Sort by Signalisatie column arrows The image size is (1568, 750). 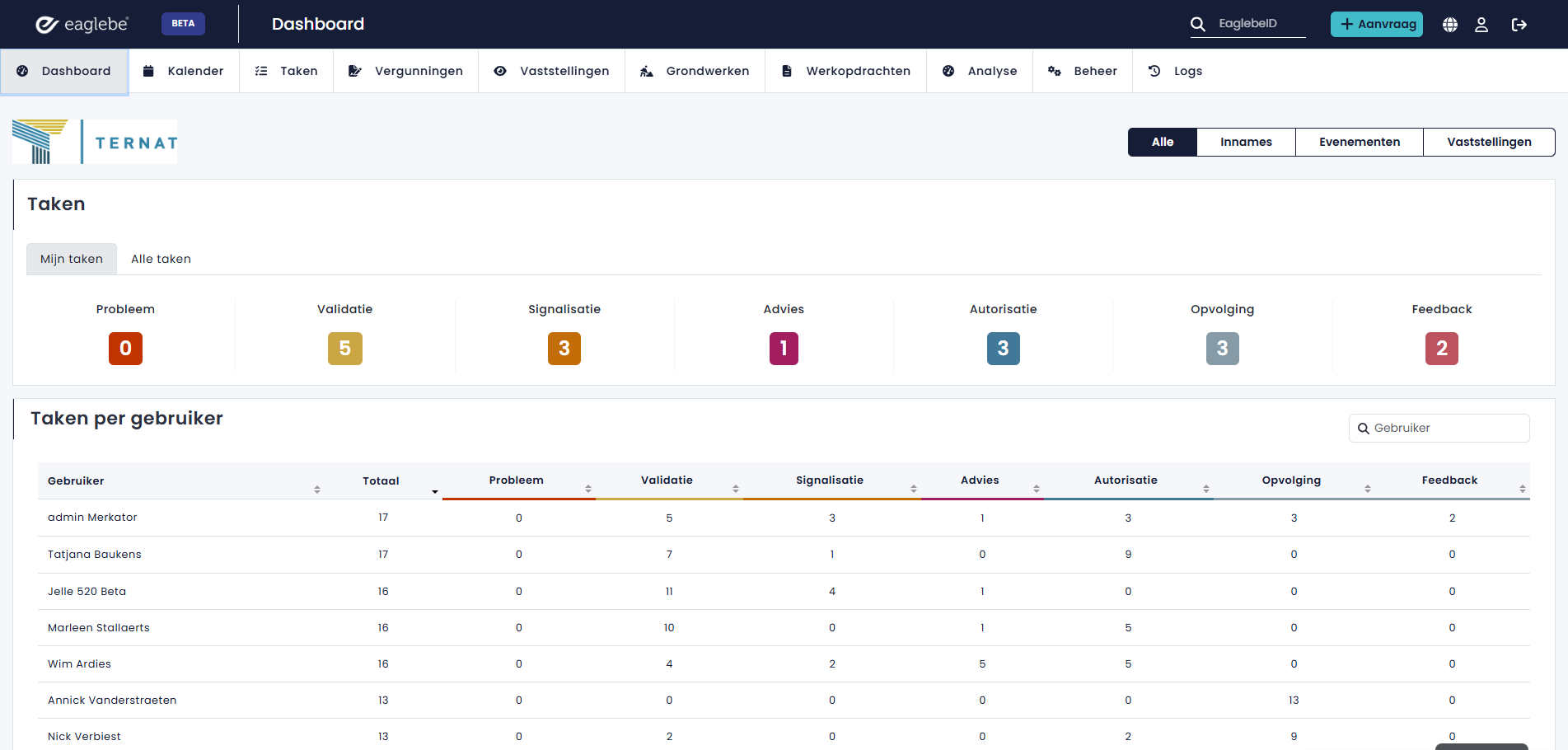tap(914, 489)
